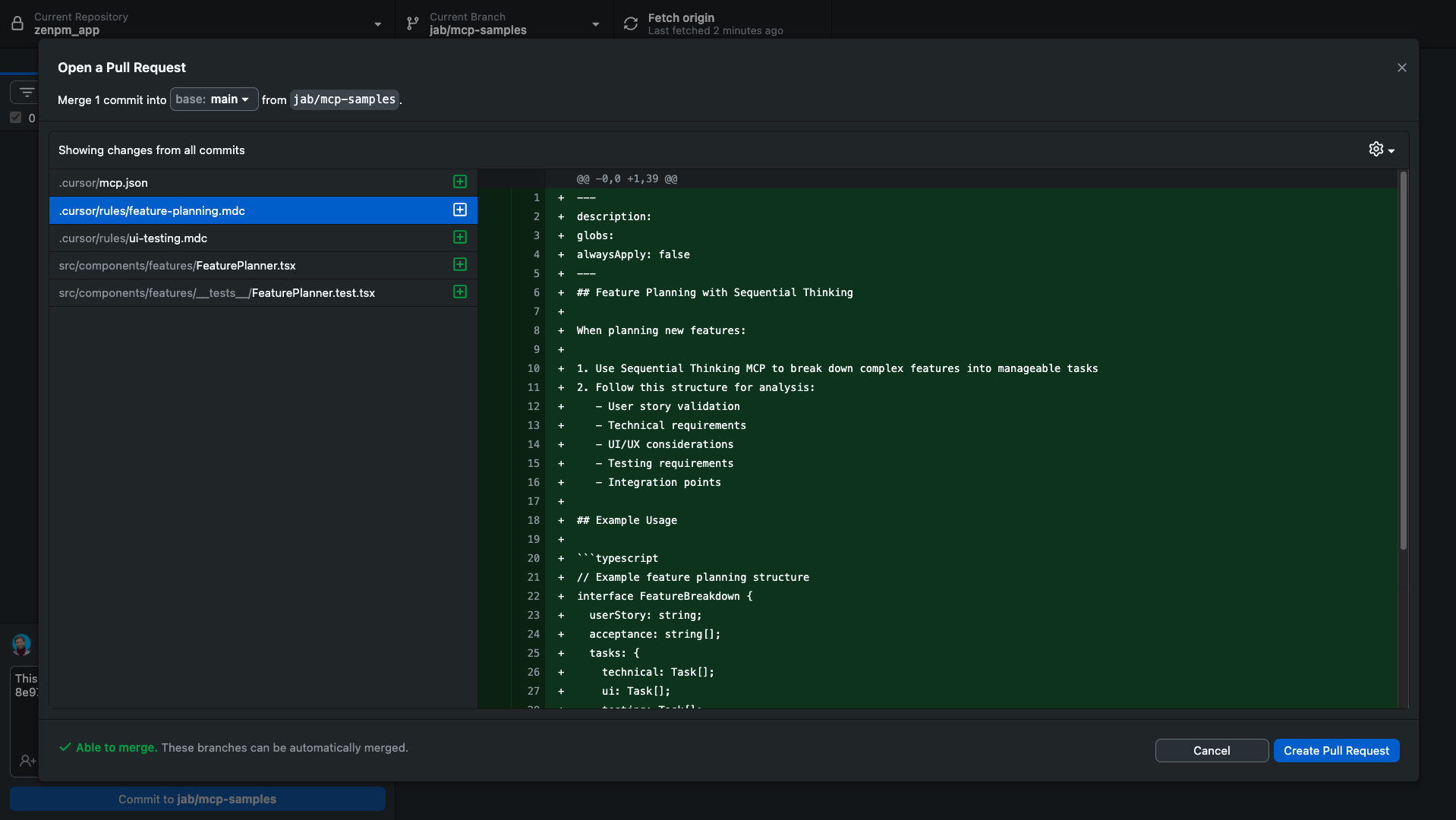Click Fetch origin button
The width and height of the screenshot is (1456, 820).
coord(722,24)
